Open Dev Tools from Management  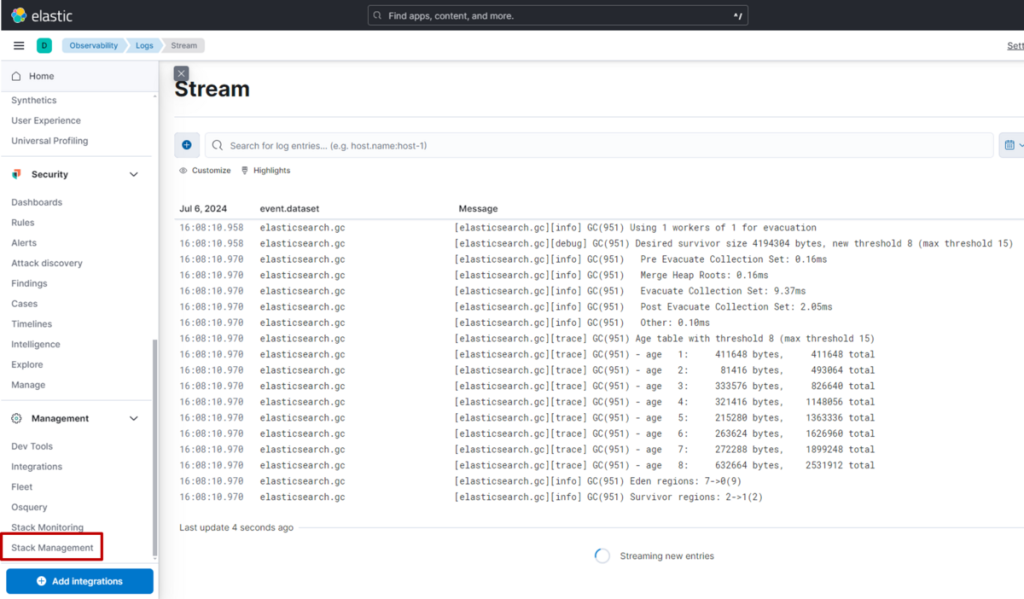click(x=32, y=446)
